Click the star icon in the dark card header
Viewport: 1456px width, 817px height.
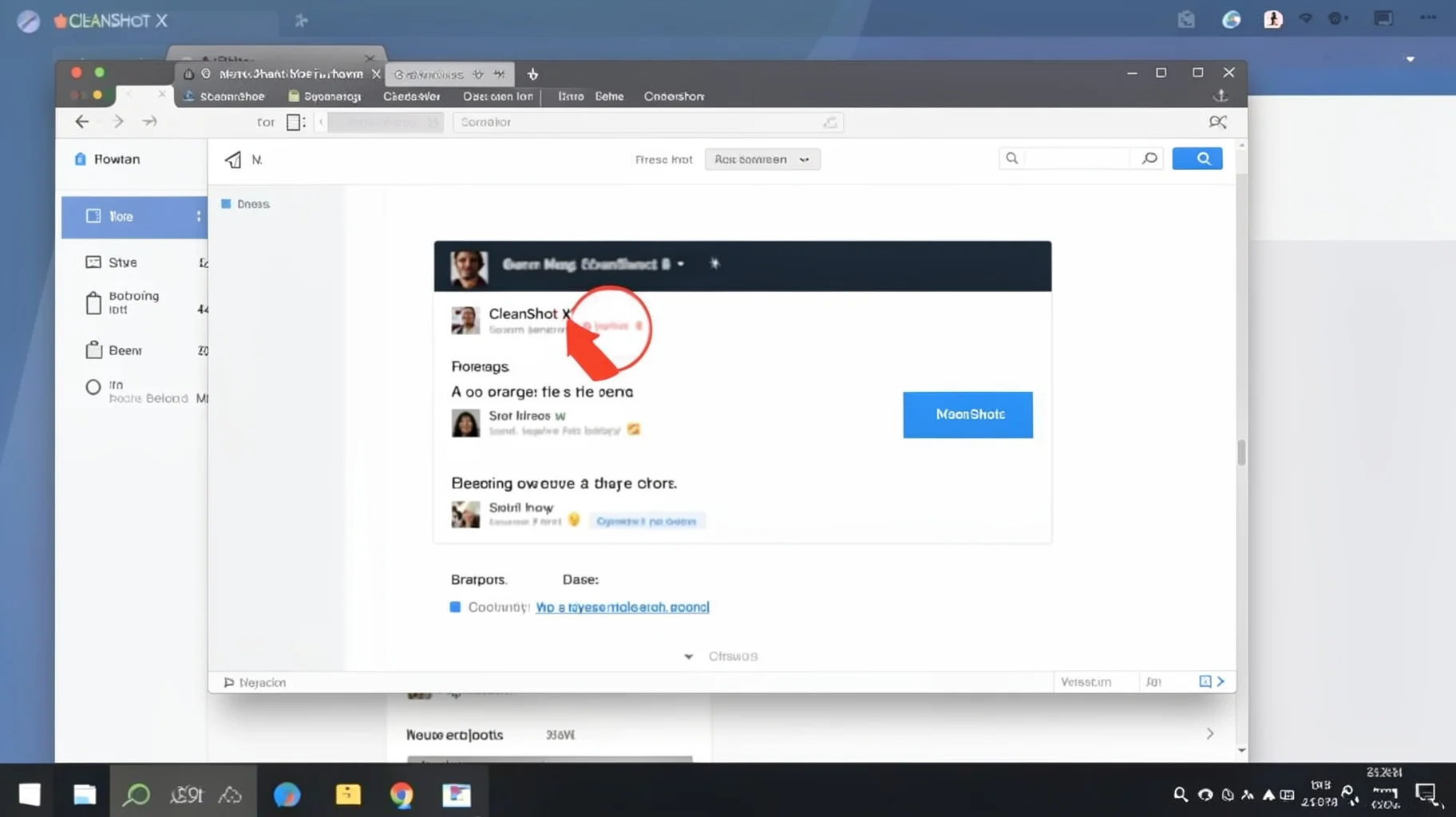(x=714, y=263)
